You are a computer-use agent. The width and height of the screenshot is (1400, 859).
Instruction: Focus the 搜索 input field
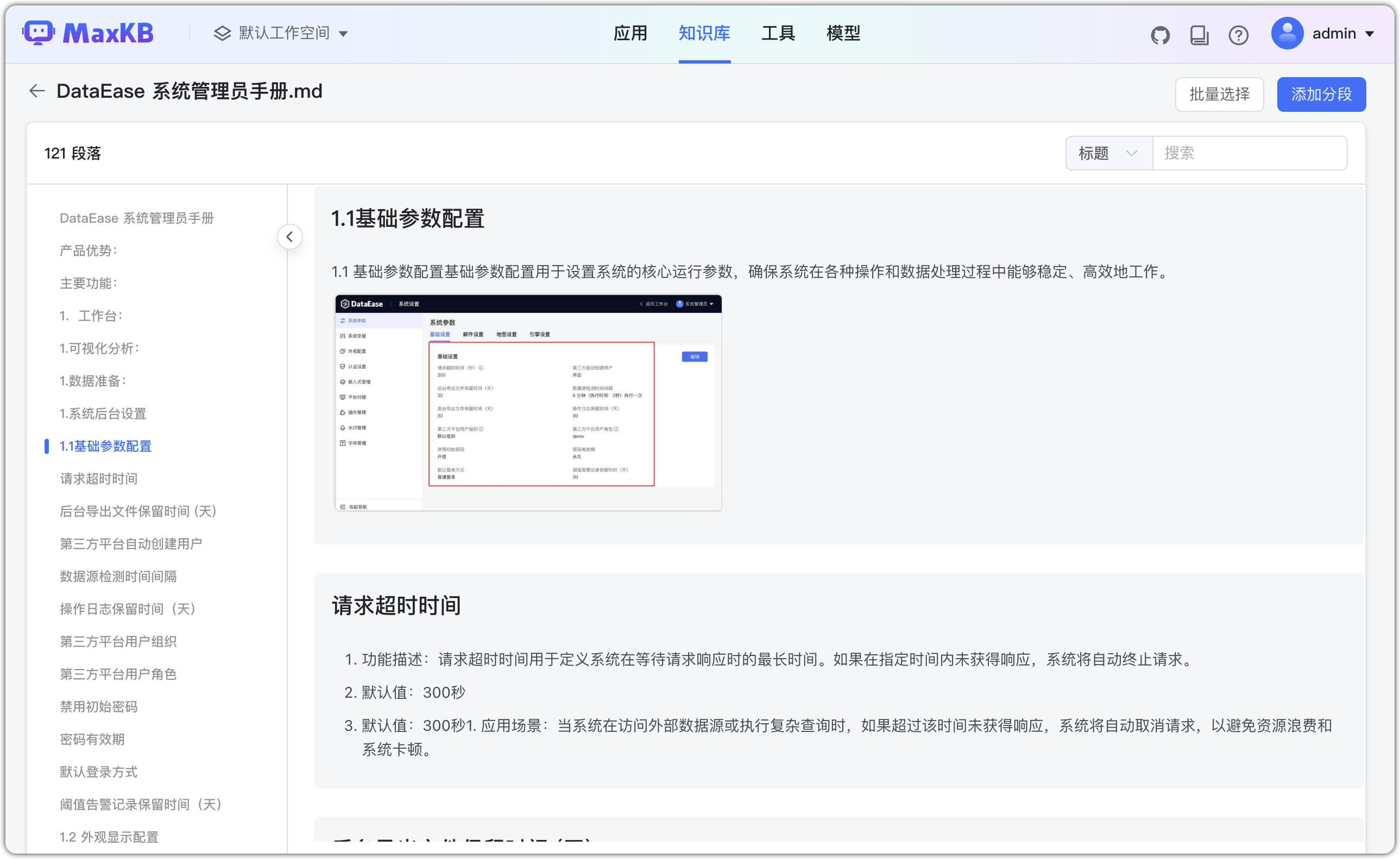[1250, 153]
